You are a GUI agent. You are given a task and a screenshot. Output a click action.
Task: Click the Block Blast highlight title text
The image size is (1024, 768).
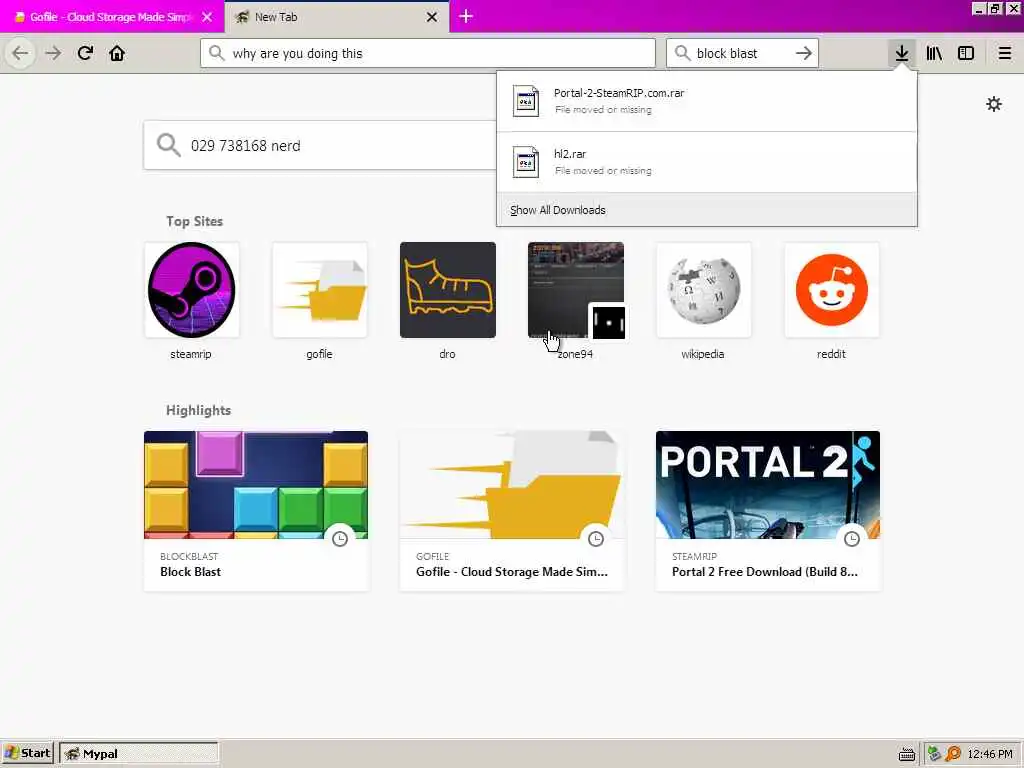click(x=191, y=571)
